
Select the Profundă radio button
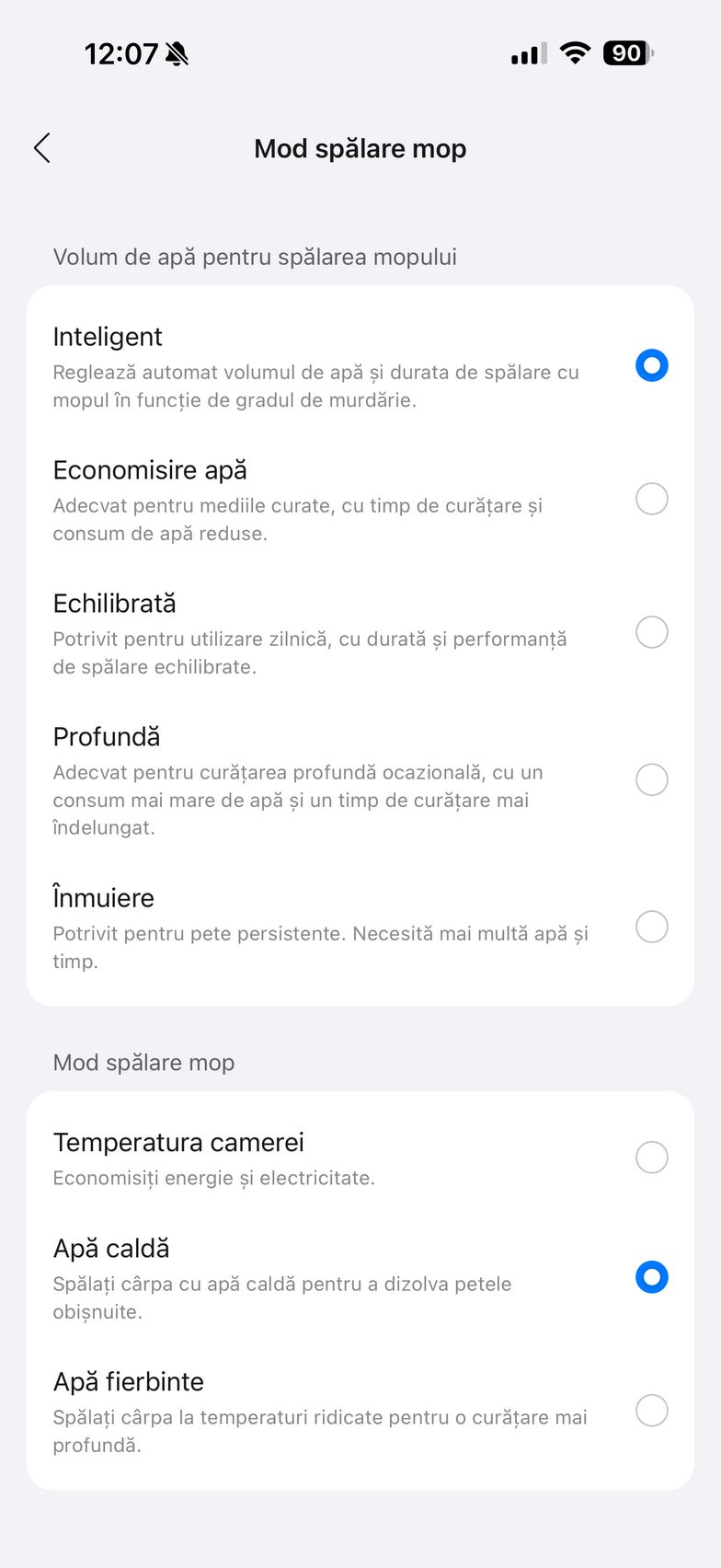tap(651, 779)
